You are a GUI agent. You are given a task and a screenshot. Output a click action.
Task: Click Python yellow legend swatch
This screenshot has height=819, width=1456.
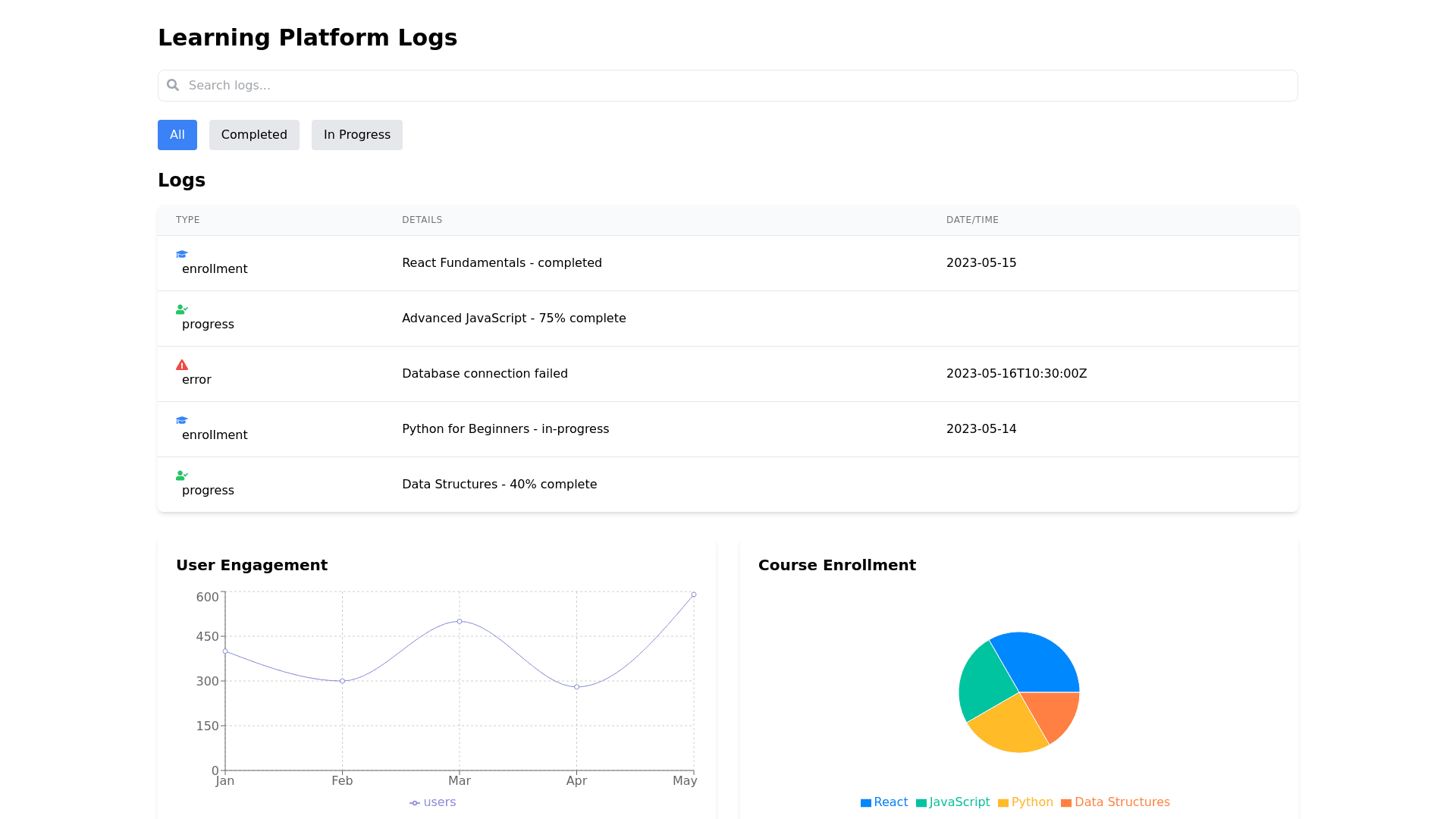click(1003, 803)
